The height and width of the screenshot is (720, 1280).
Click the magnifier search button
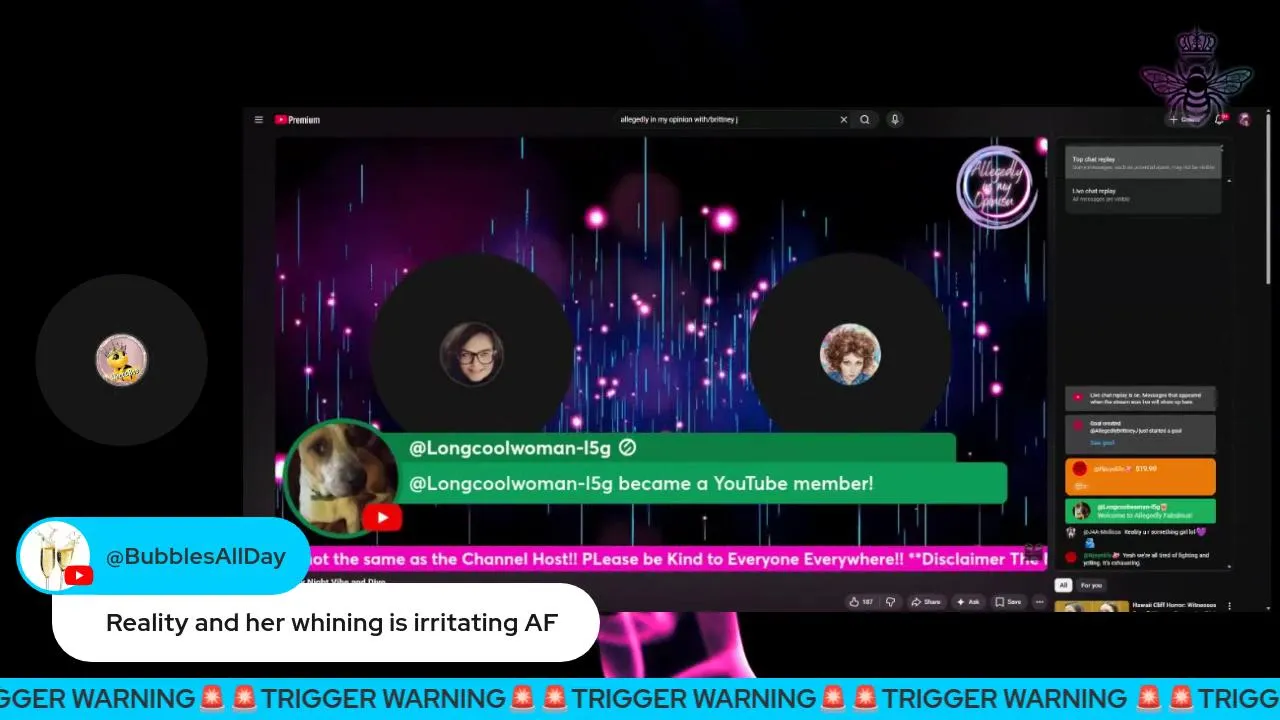865,120
